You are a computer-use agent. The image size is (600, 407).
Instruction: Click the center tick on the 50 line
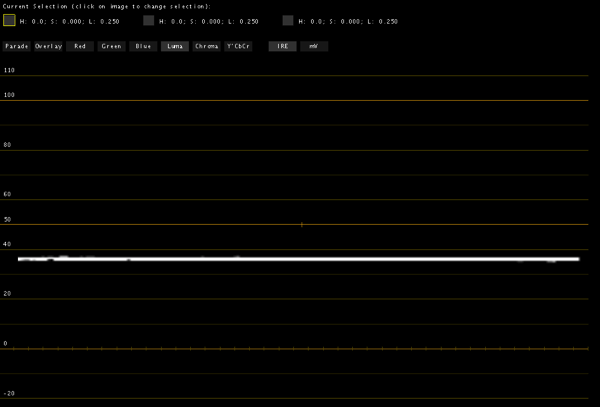(301, 225)
